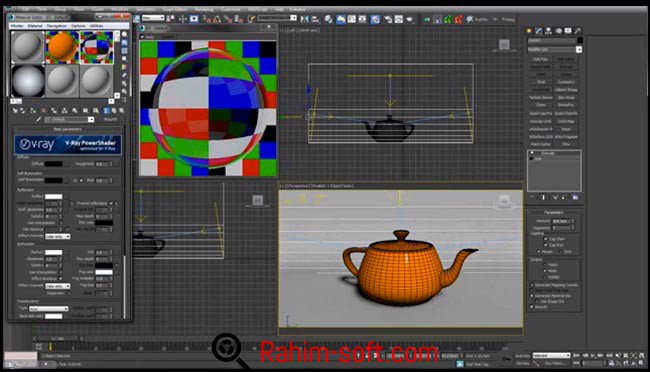Pick material from object with eyedropper
The height and width of the screenshot is (372, 650).
coord(39,119)
